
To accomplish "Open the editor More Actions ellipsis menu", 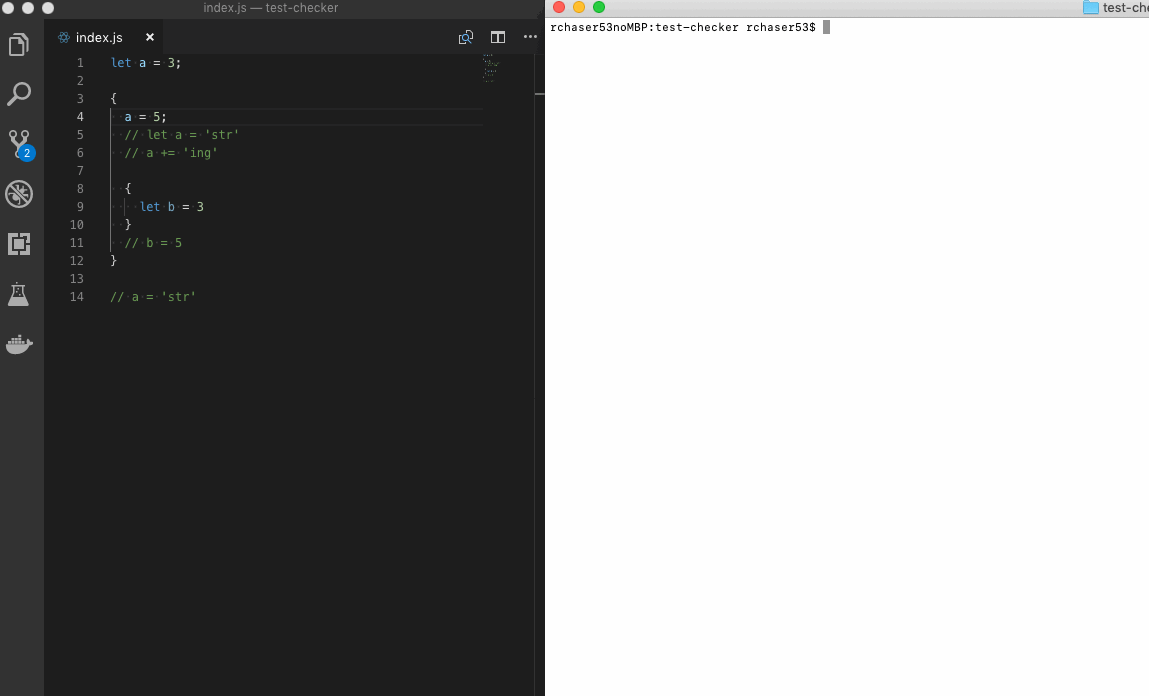I will [530, 37].
